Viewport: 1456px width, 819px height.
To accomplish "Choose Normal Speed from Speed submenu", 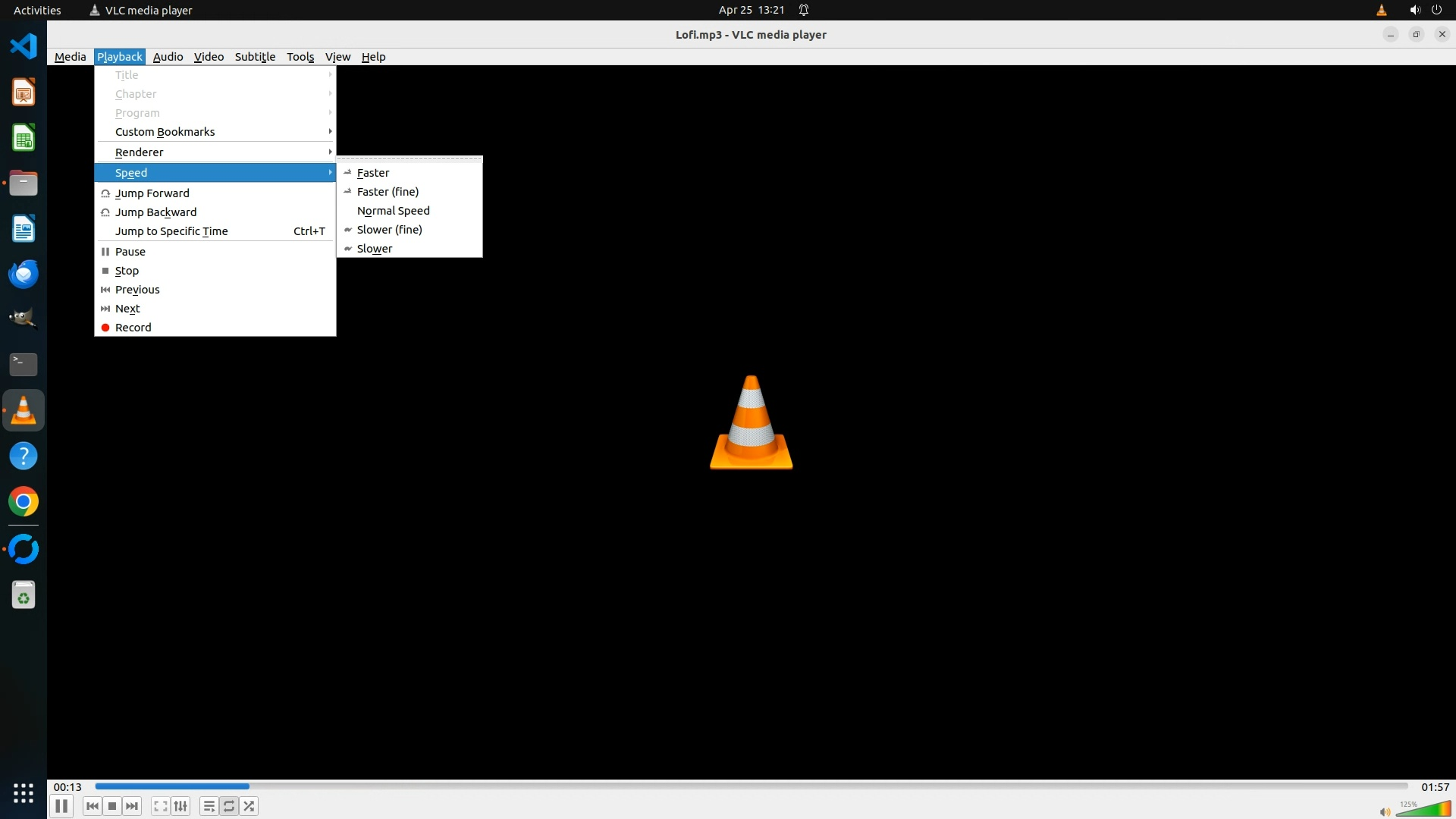I will click(x=393, y=211).
